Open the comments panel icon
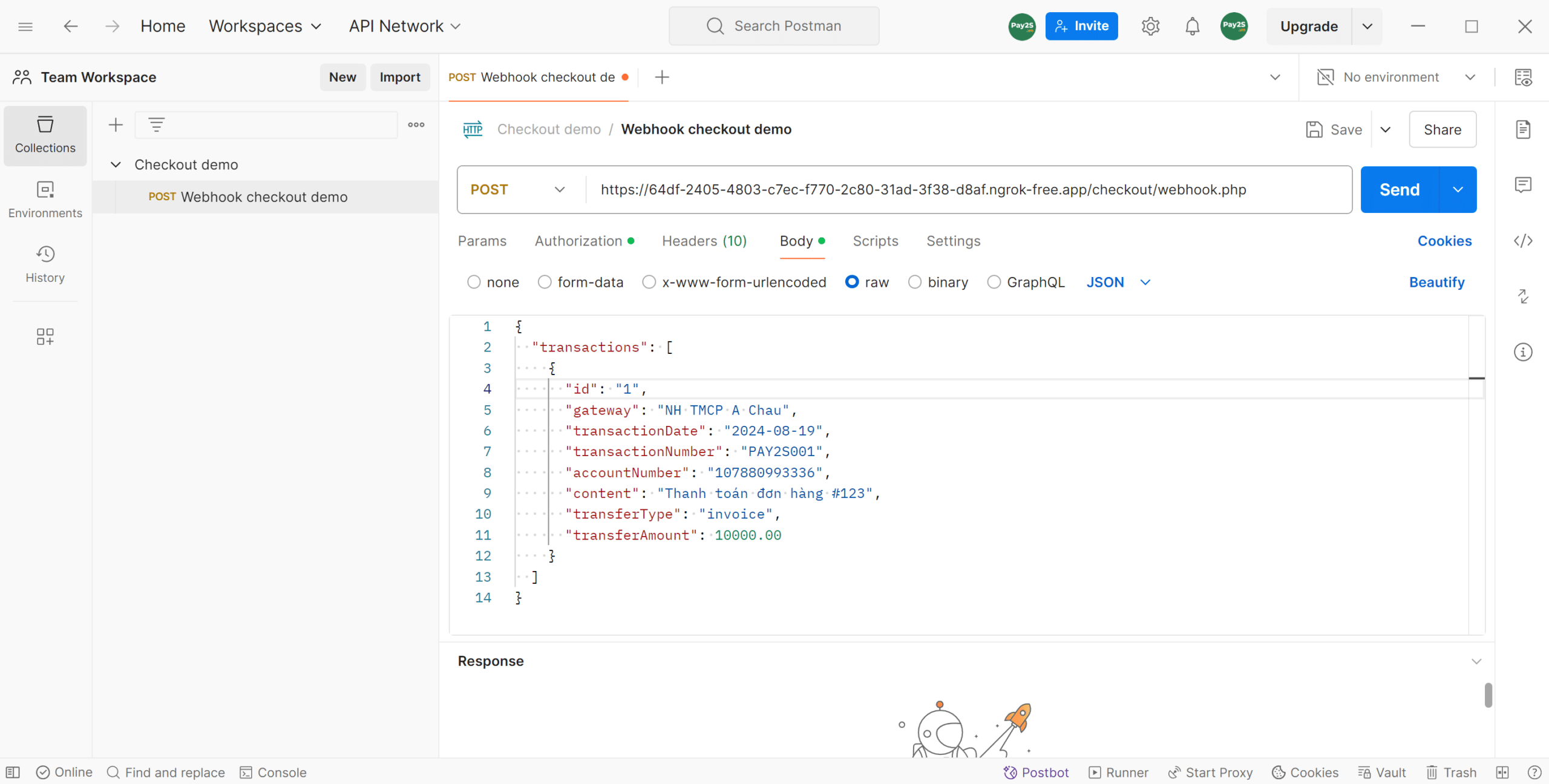 coord(1523,185)
